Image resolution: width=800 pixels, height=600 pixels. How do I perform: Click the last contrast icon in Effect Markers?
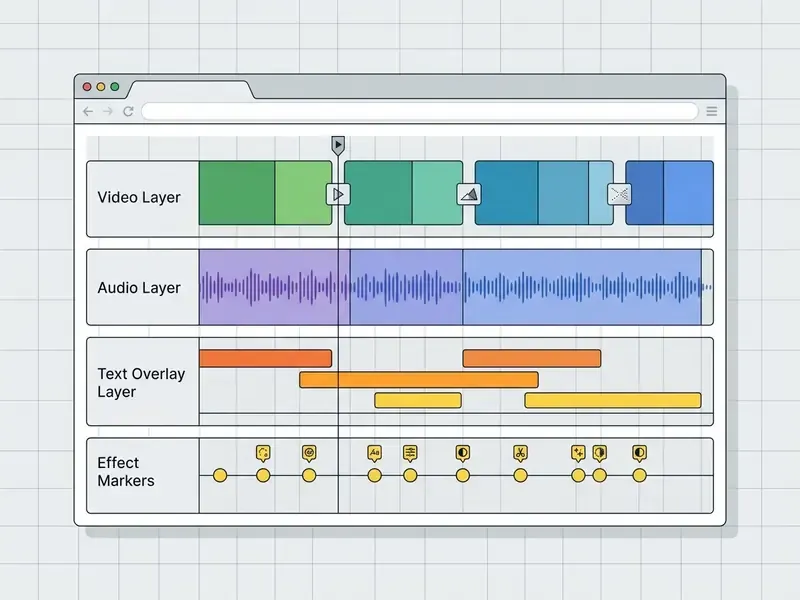tap(639, 453)
